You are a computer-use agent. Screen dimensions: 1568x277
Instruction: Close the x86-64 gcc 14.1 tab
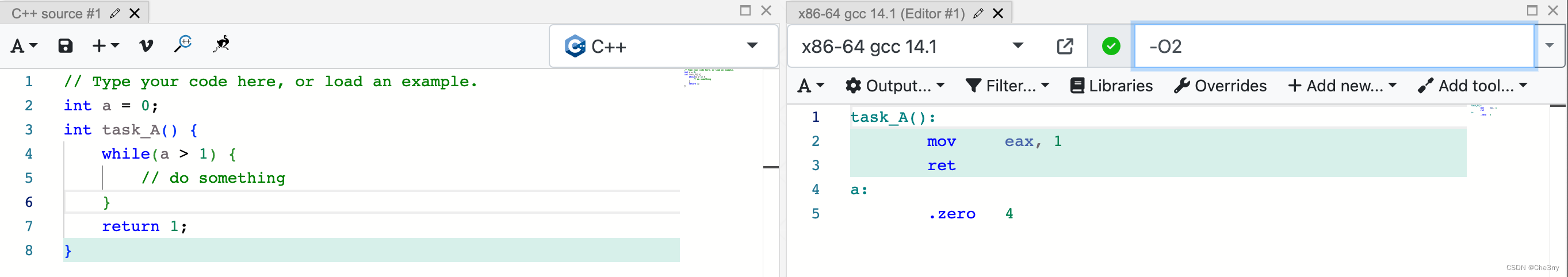998,13
